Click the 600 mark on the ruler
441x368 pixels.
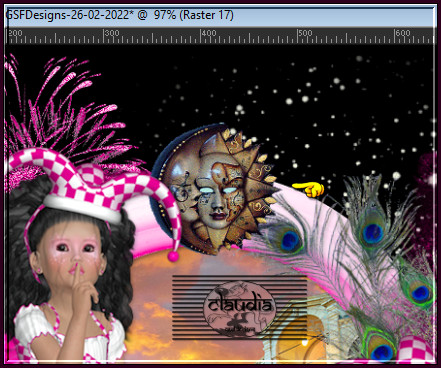pyautogui.click(x=402, y=33)
